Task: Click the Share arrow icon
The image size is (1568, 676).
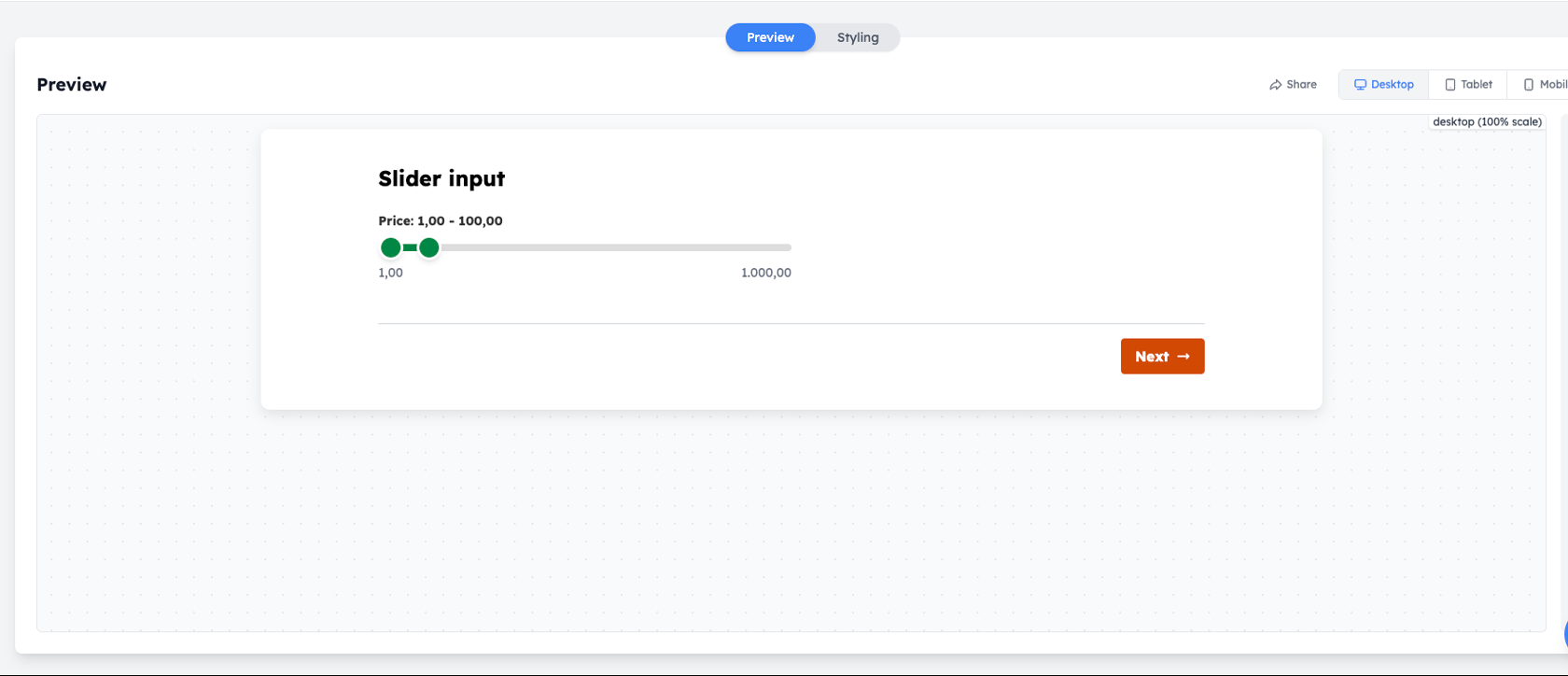Action: (x=1275, y=85)
